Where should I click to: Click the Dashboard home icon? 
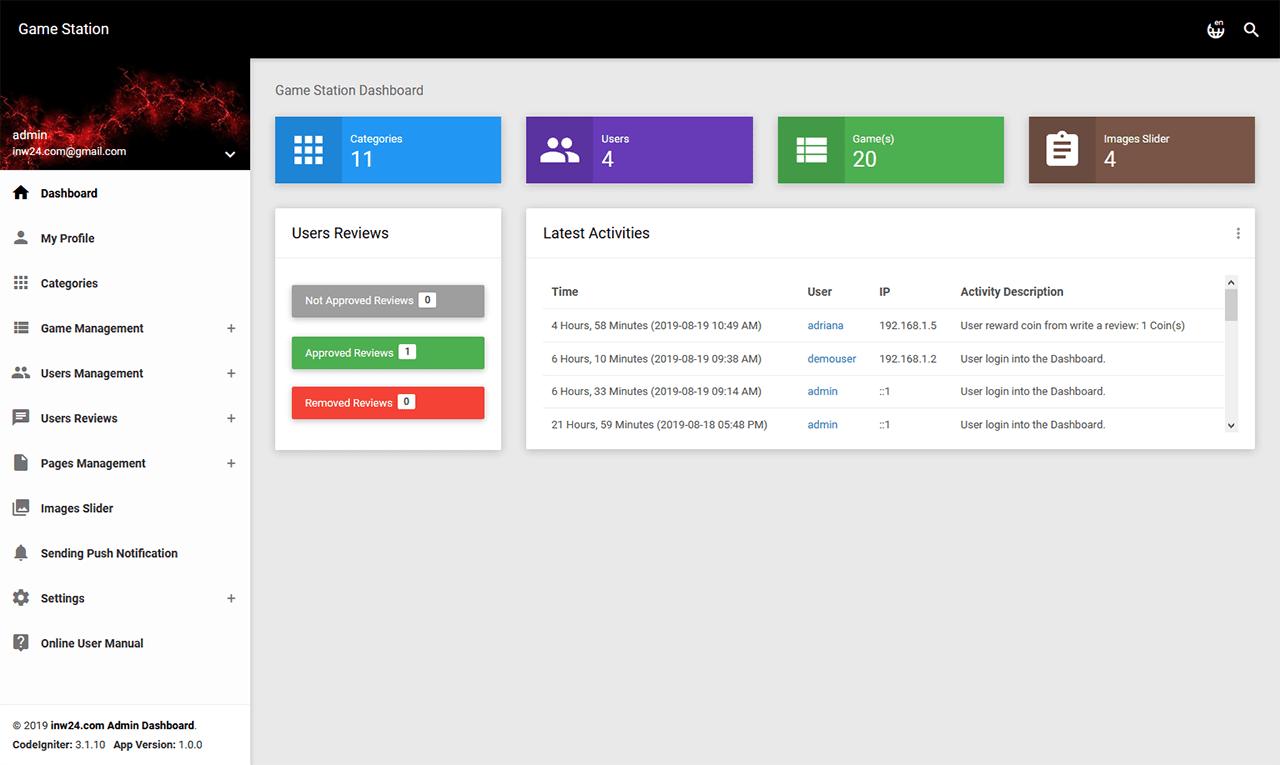[x=21, y=193]
